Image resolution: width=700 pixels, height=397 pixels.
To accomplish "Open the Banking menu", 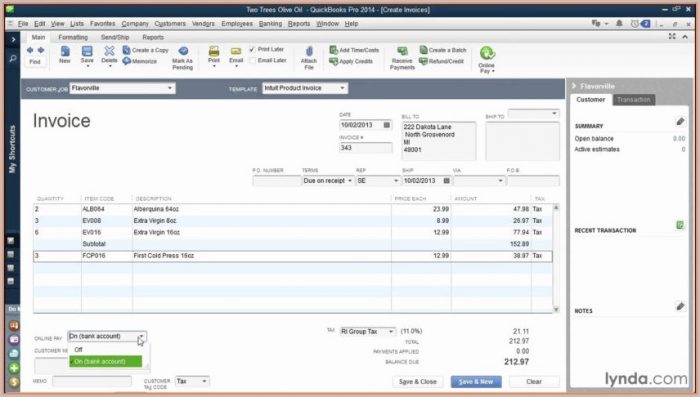I will click(270, 24).
